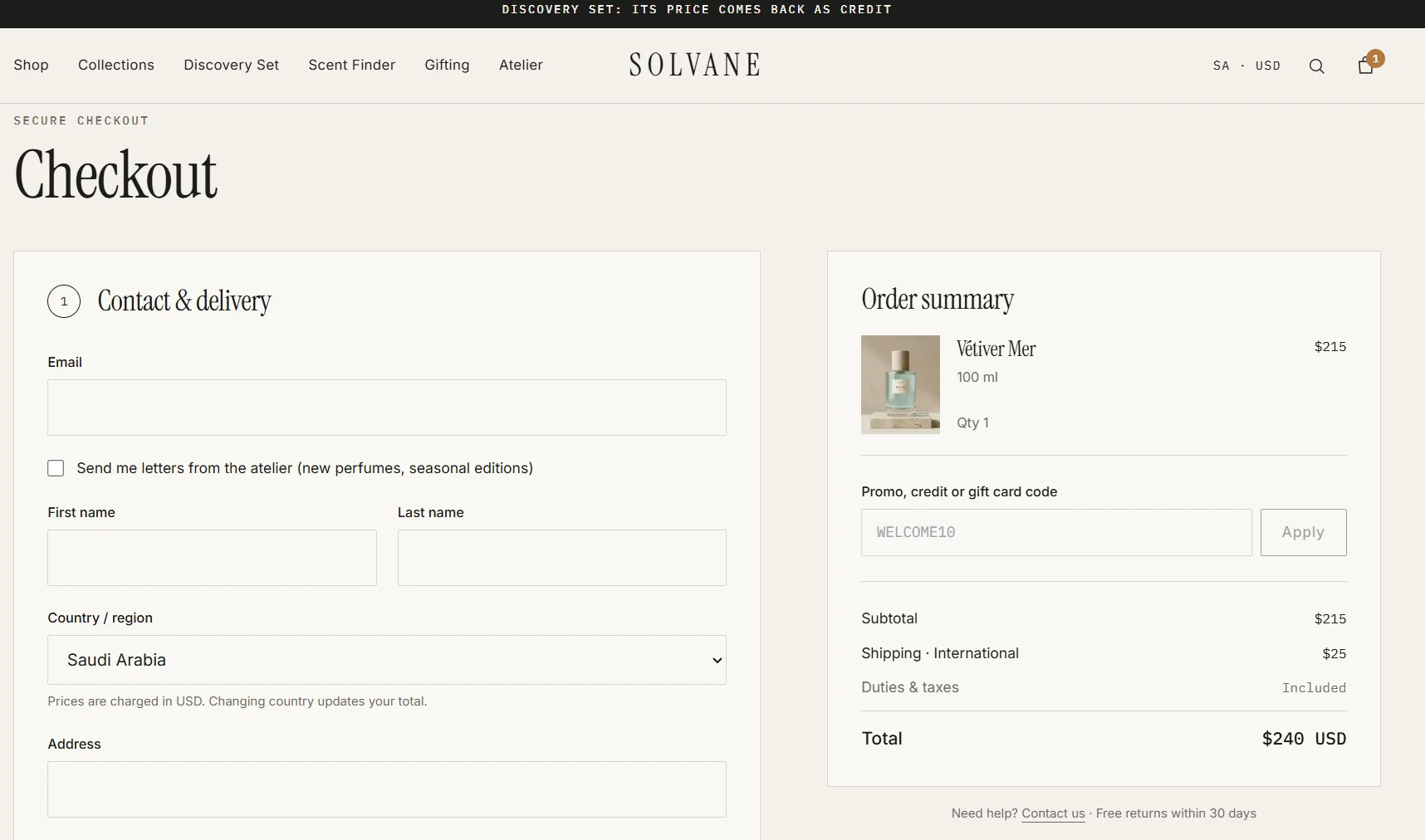Click the Subtotal label
The image size is (1425, 840).
coord(889,618)
